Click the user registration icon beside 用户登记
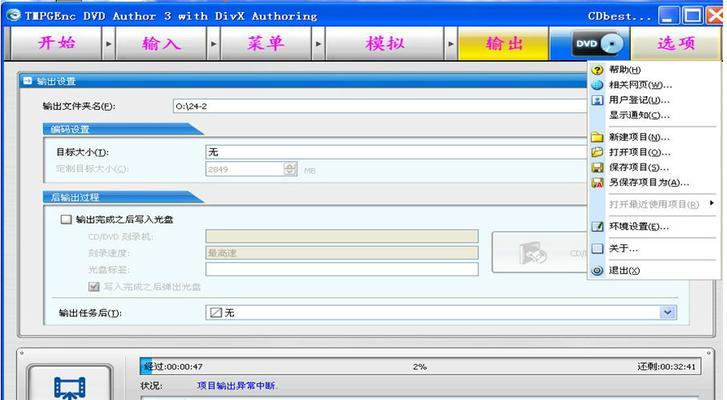The image size is (727, 400). click(597, 100)
